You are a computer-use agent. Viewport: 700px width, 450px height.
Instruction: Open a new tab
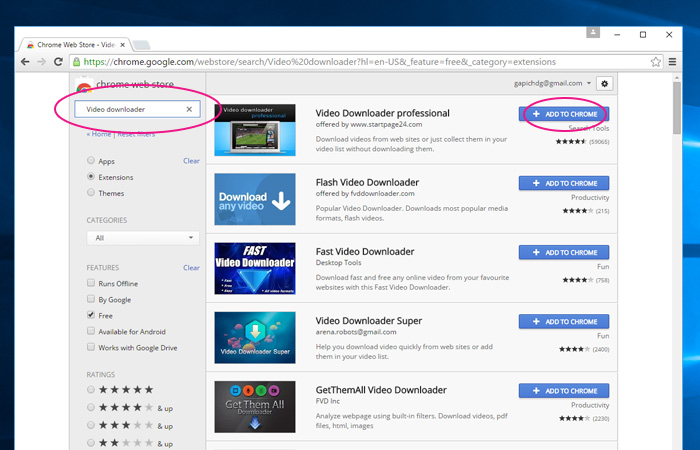tap(142, 45)
